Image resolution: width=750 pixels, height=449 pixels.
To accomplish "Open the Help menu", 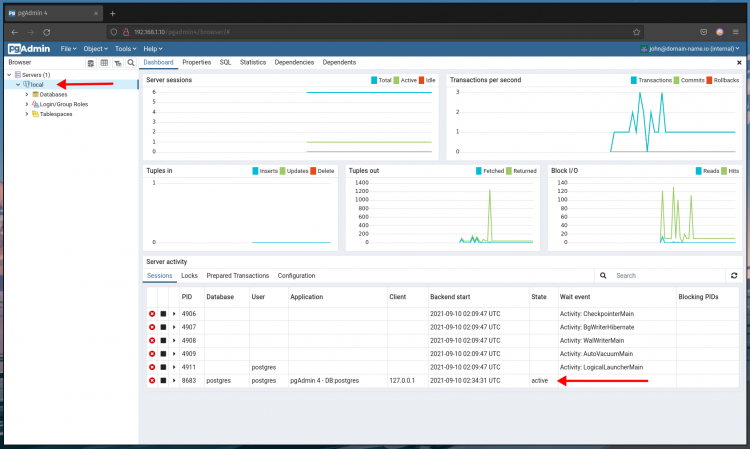I will [x=153, y=49].
